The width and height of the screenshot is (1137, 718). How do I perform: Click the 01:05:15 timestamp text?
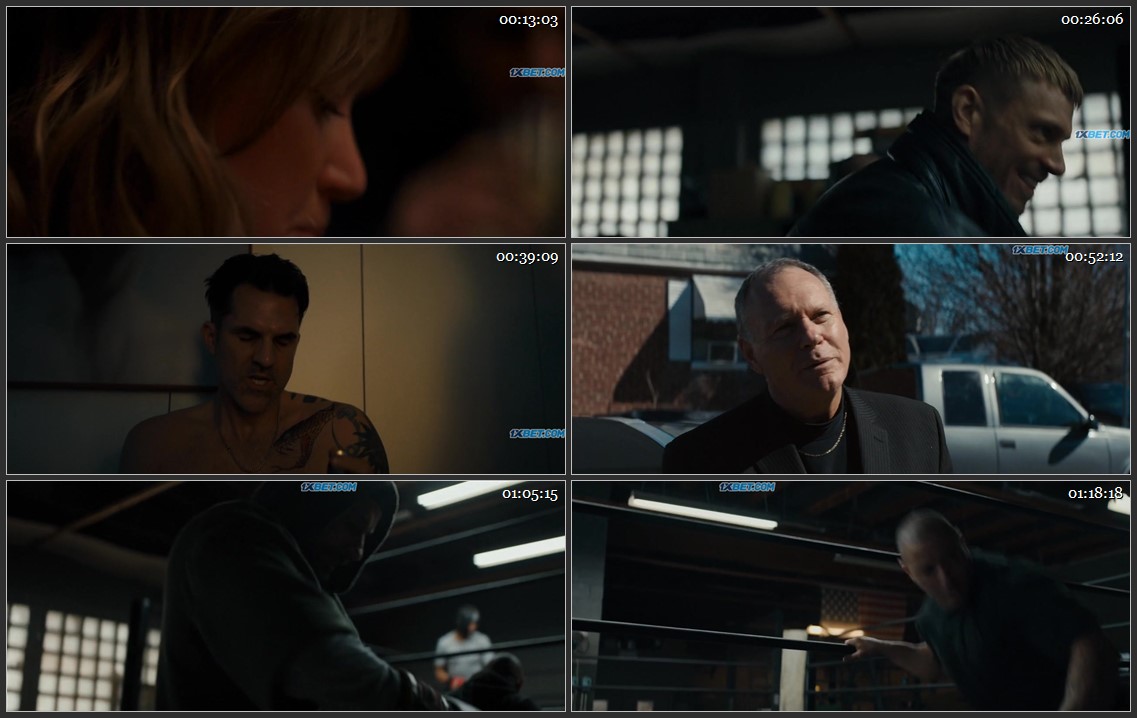pos(530,494)
